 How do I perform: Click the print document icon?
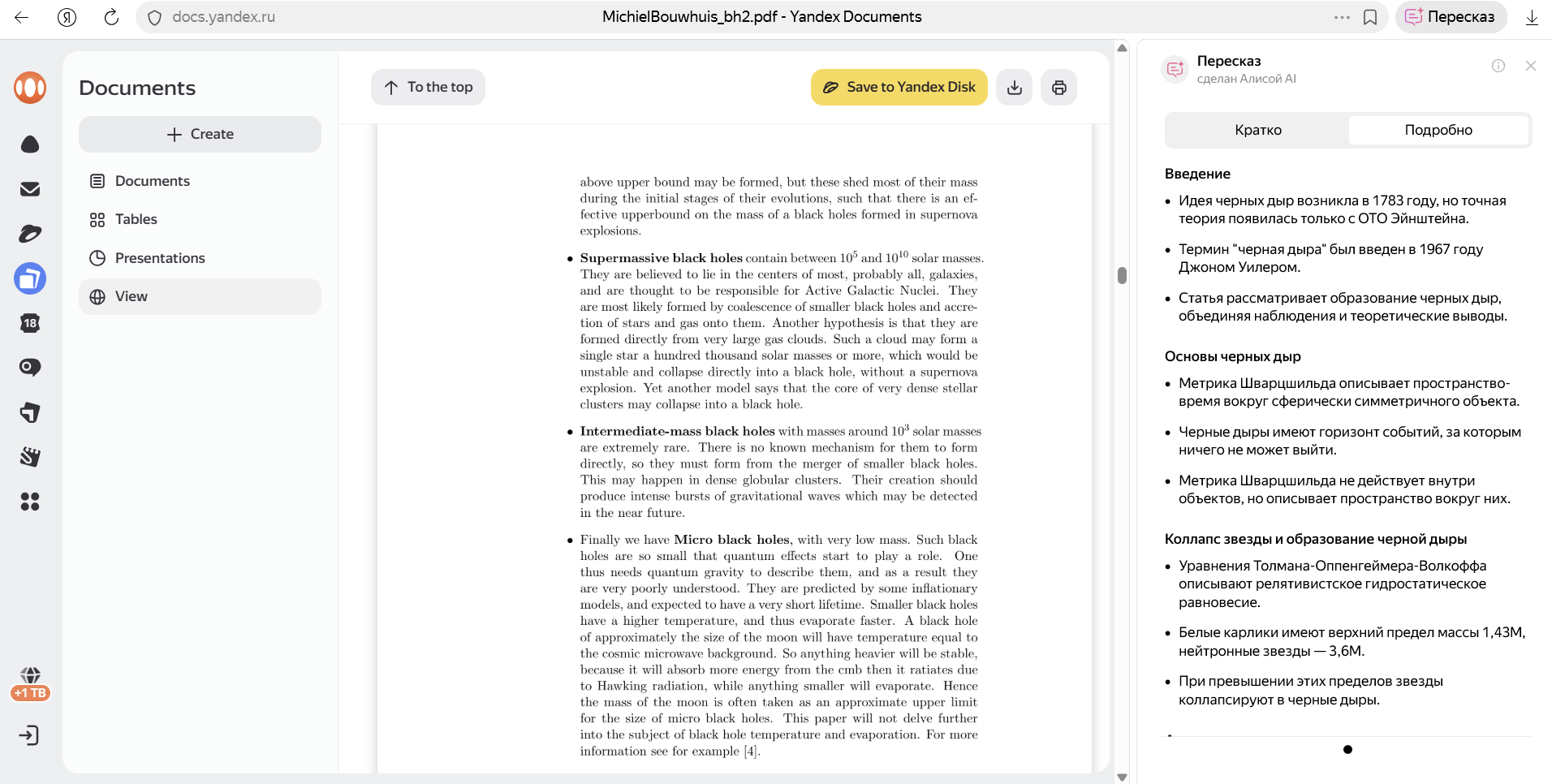[1058, 88]
